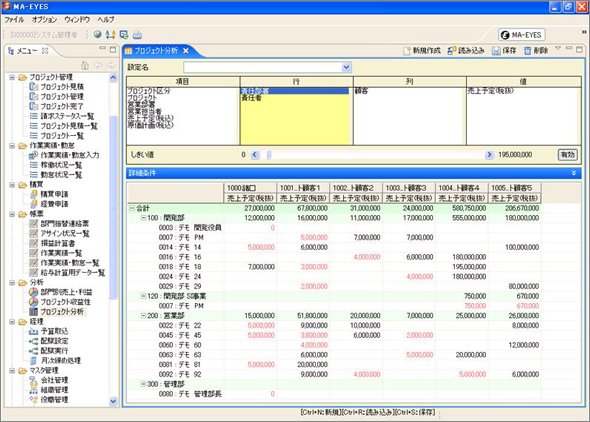590x422 pixels.
Task: Open the ファイル menu
Action: coord(14,20)
